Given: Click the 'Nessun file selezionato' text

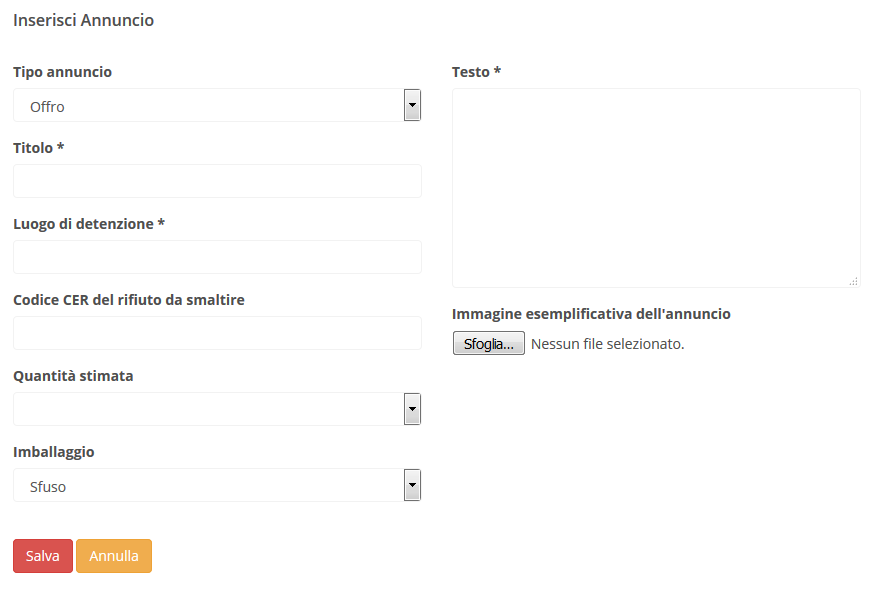Looking at the screenshot, I should [608, 344].
